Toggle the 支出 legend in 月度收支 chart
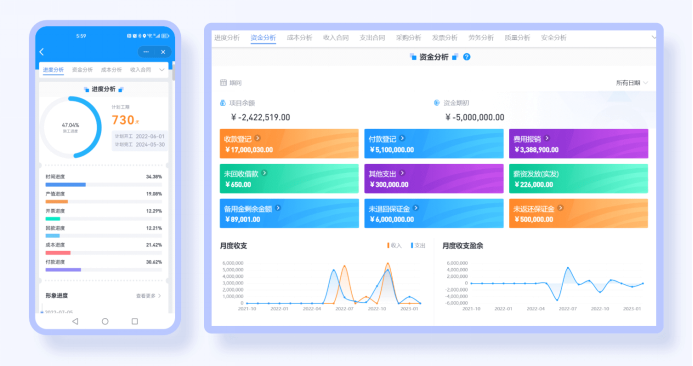 (x=418, y=245)
